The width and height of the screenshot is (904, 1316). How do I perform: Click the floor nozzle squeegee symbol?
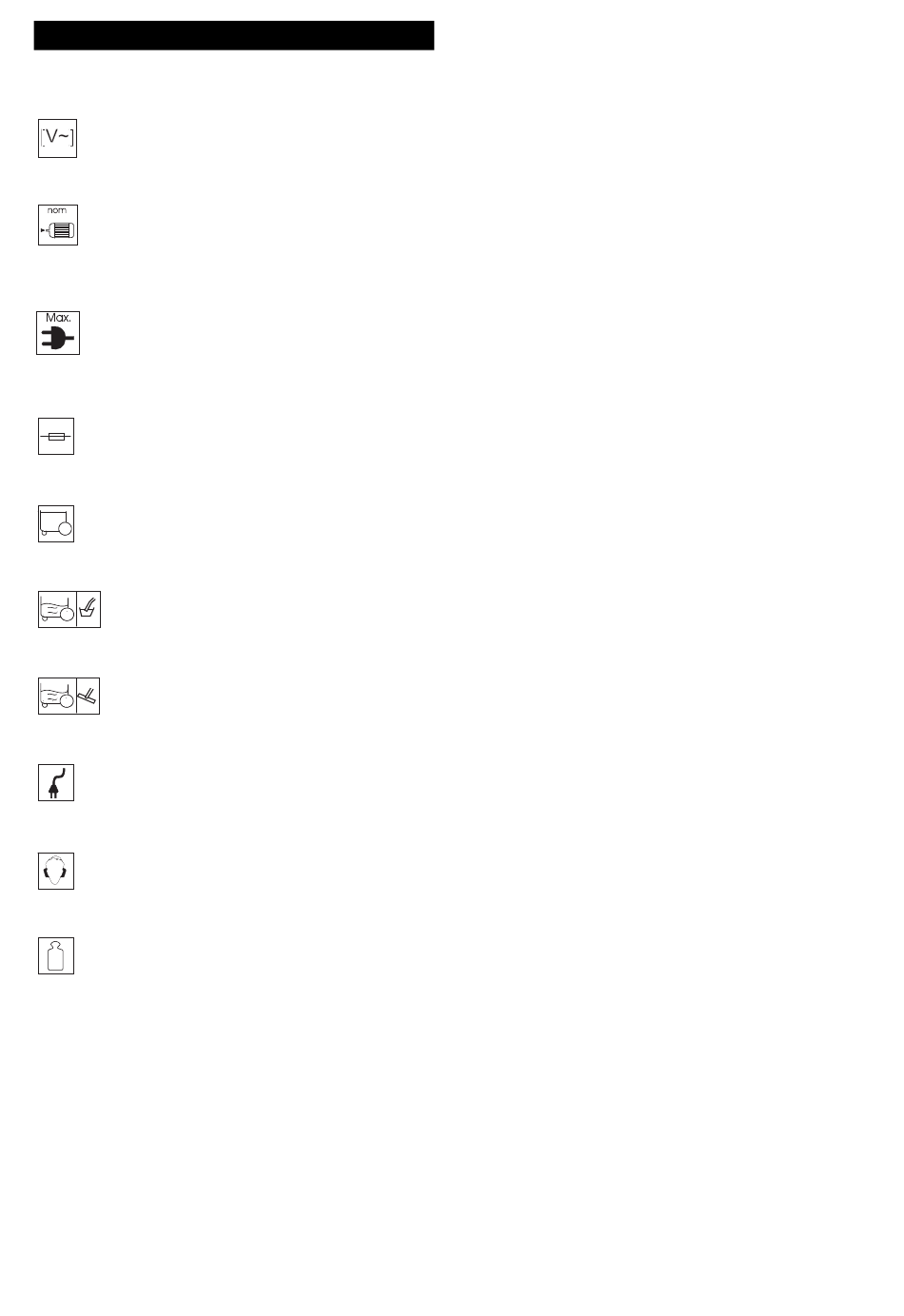(x=88, y=697)
